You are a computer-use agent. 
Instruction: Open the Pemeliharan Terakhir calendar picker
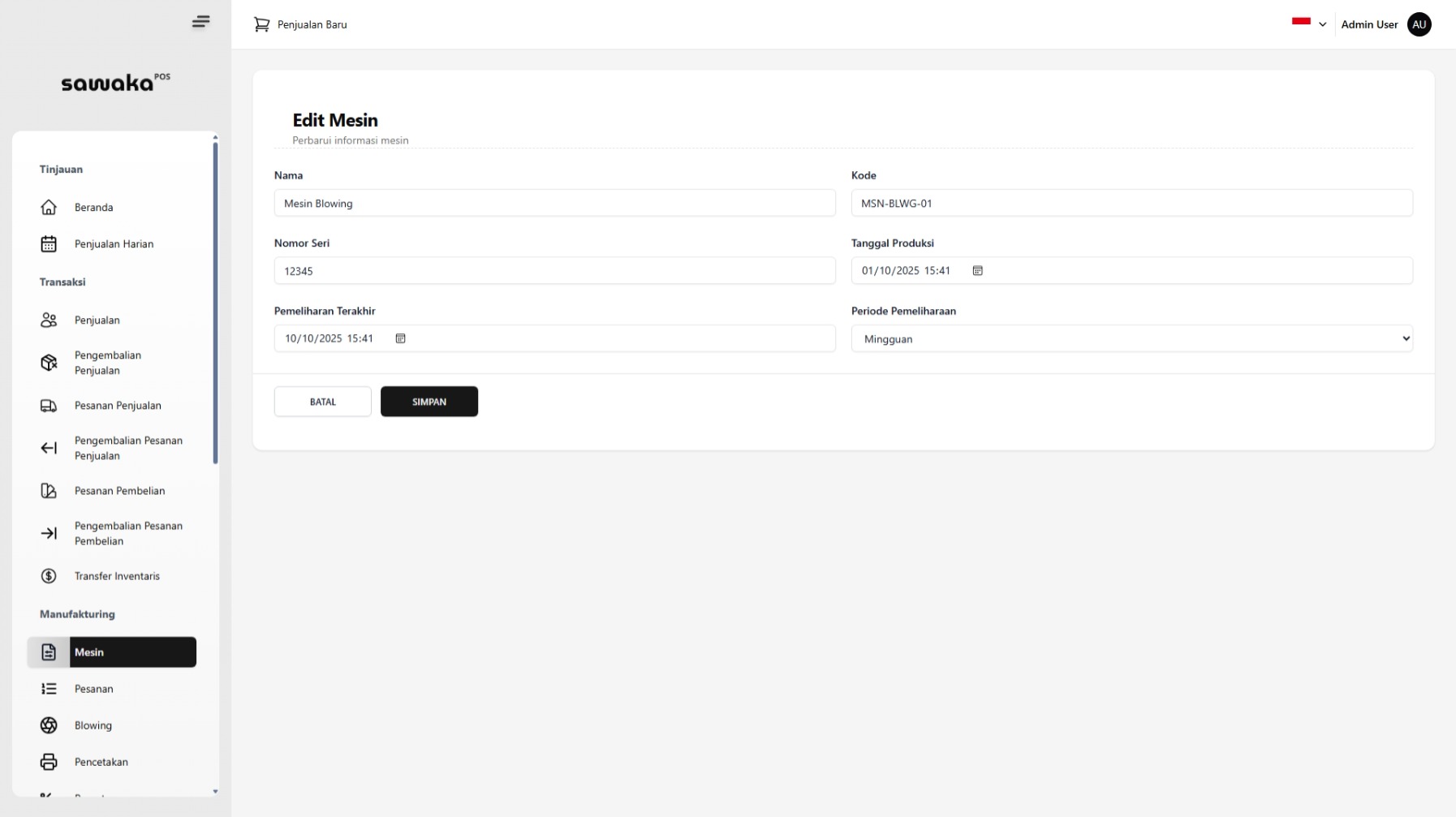400,338
